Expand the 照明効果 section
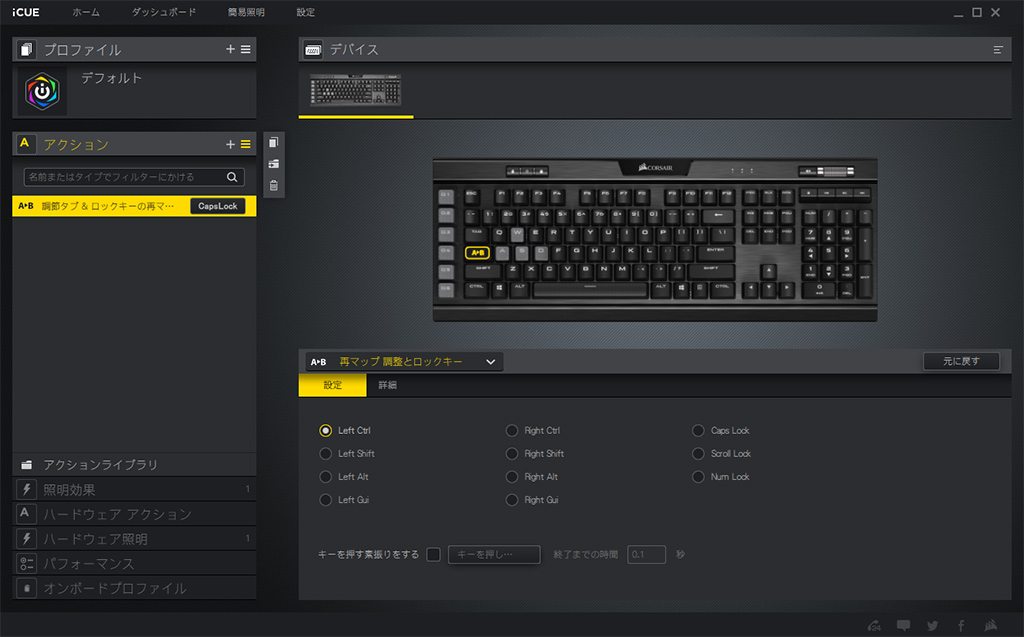The width and height of the screenshot is (1024, 637). 134,489
